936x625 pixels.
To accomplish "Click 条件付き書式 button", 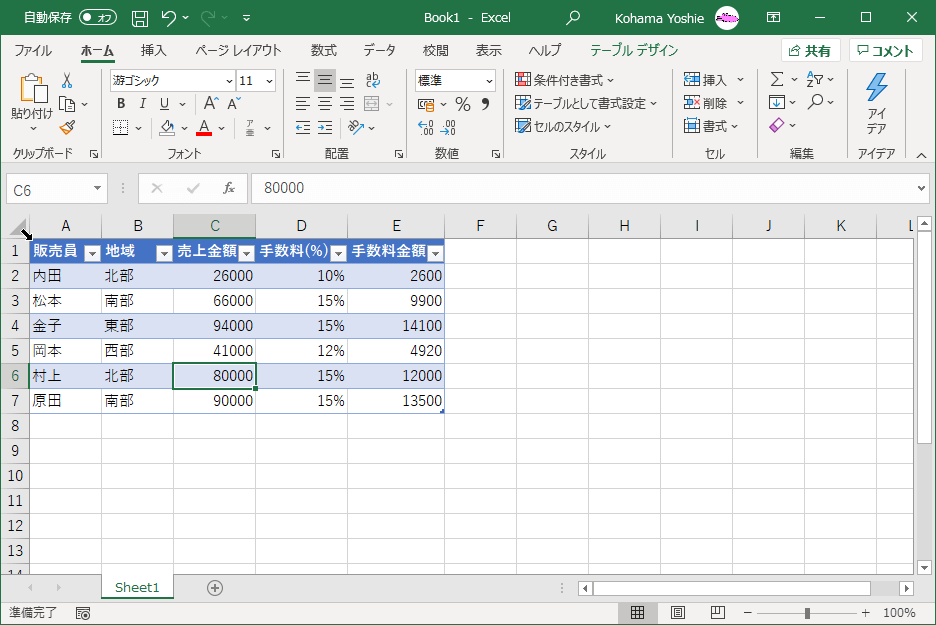I will point(564,80).
